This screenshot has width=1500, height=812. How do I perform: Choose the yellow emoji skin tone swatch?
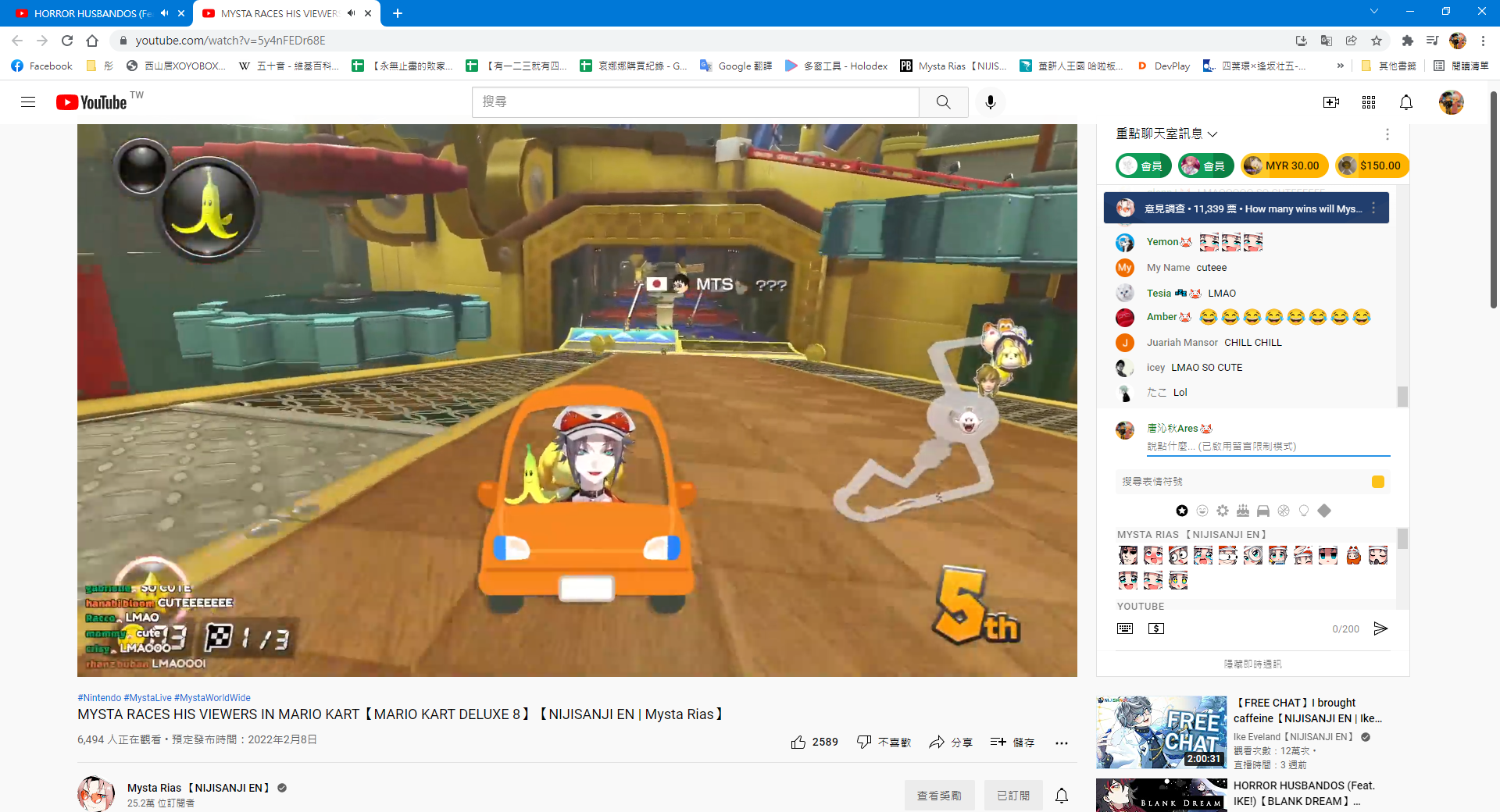[1378, 482]
